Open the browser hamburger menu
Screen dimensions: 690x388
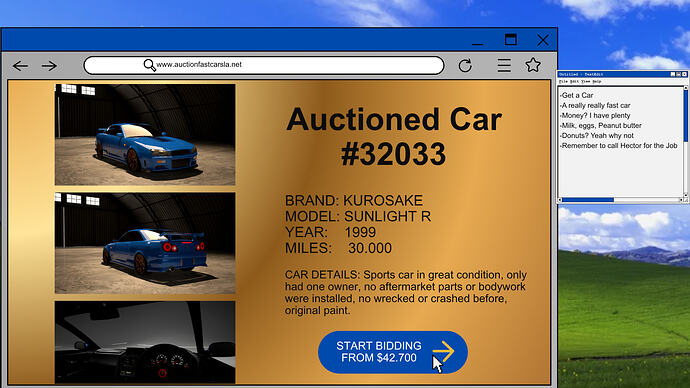tap(504, 66)
